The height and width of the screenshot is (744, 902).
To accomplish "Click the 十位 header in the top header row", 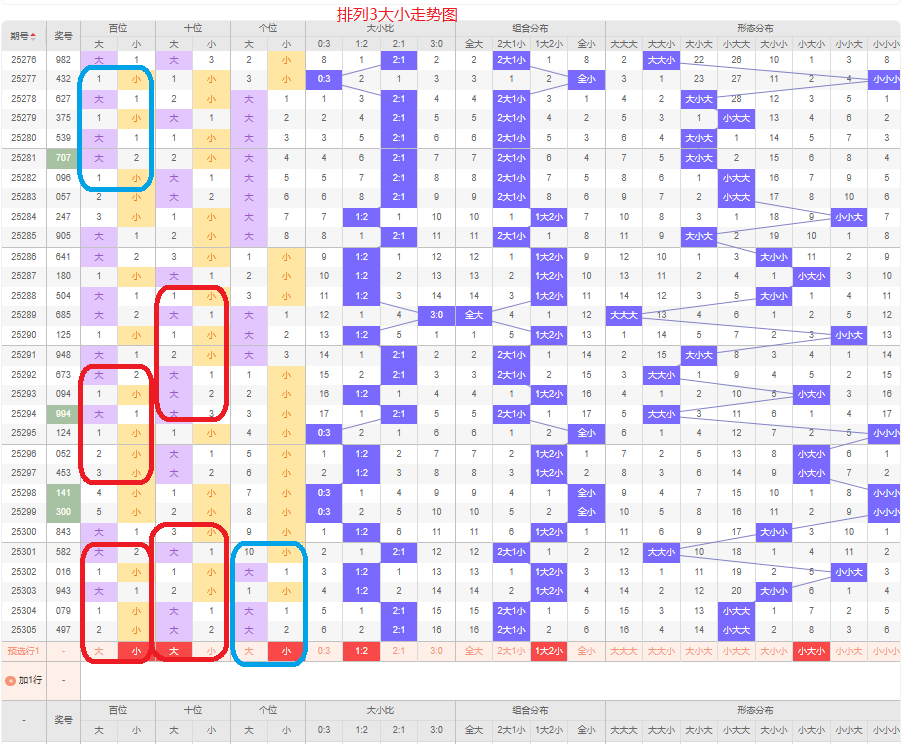I will tap(193, 28).
